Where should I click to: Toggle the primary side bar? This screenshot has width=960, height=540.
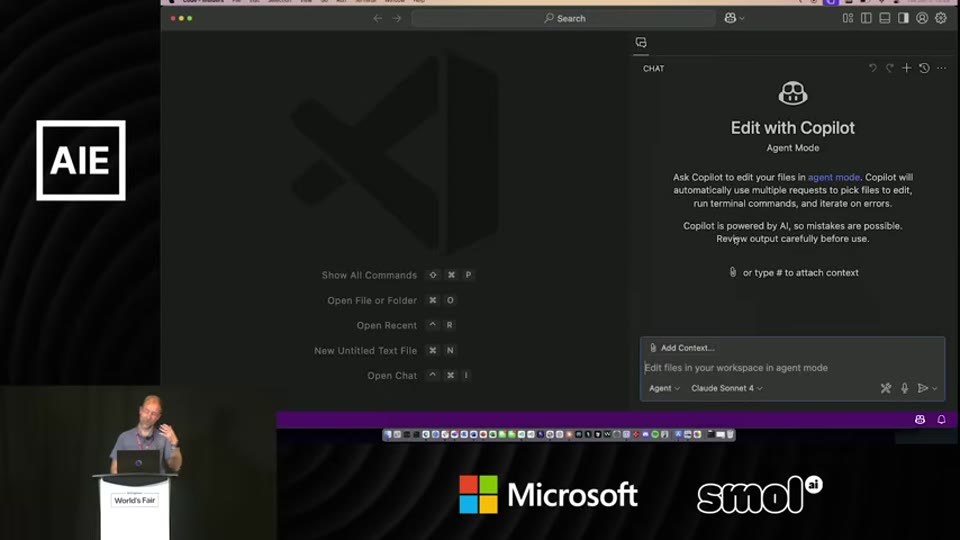(866, 18)
